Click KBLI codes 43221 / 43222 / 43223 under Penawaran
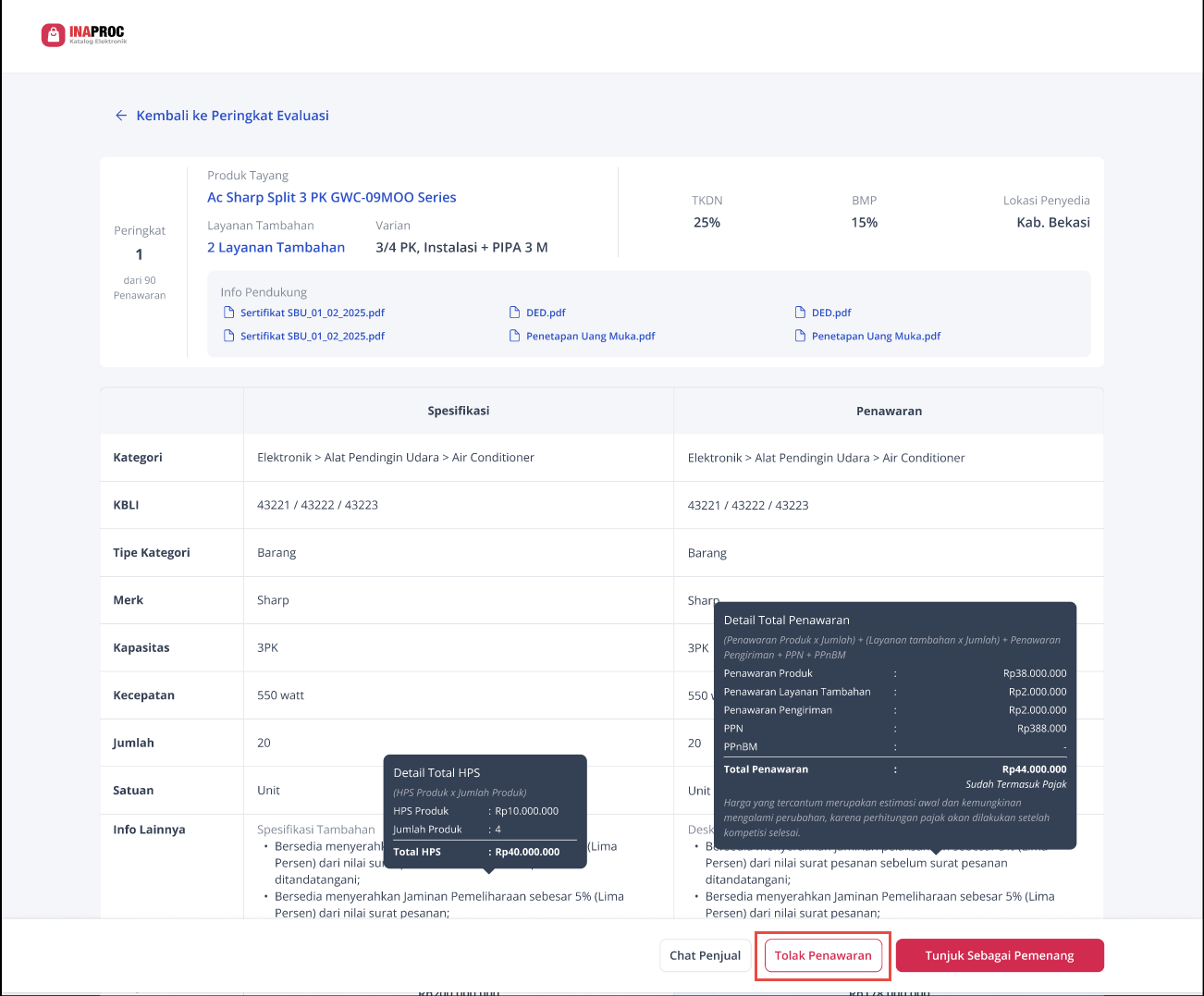This screenshot has height=996, width=1204. (x=748, y=505)
